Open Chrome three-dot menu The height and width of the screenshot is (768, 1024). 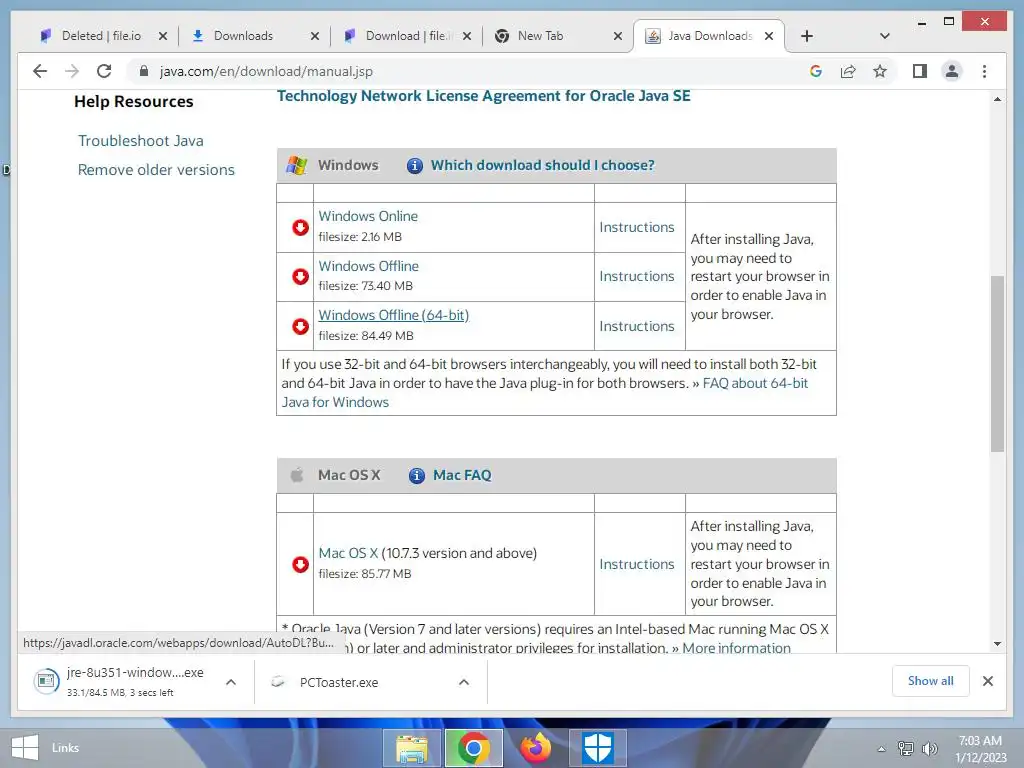point(984,71)
